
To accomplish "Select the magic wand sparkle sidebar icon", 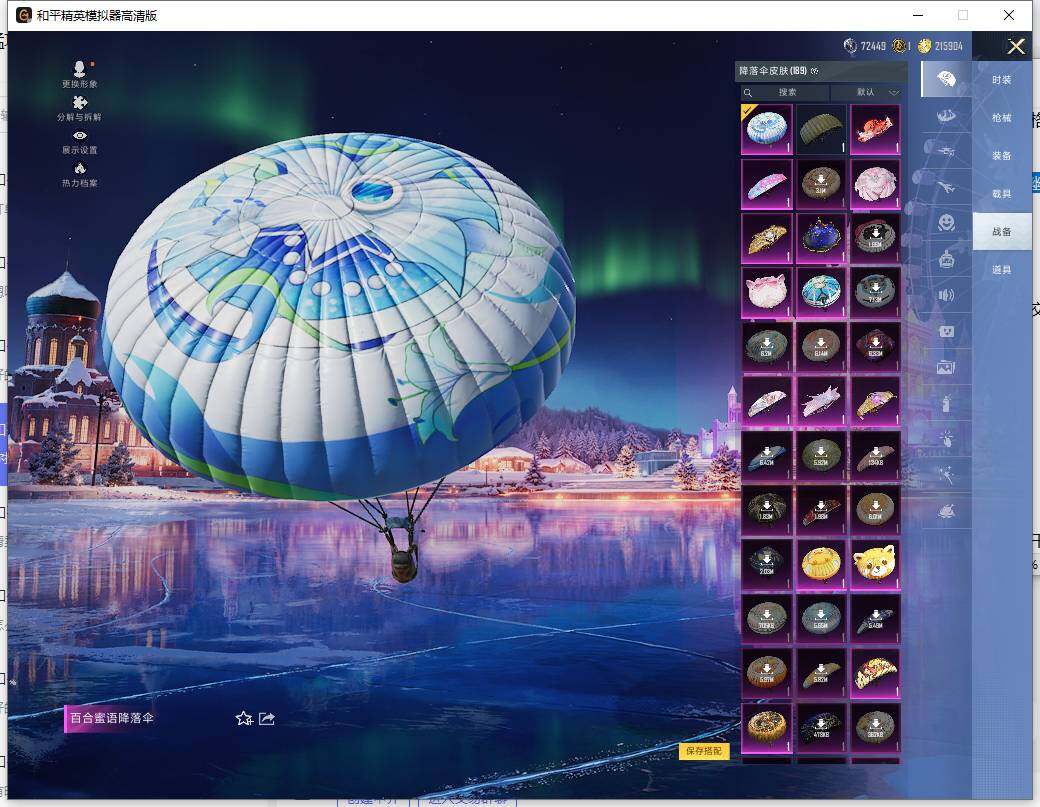I will click(x=946, y=475).
